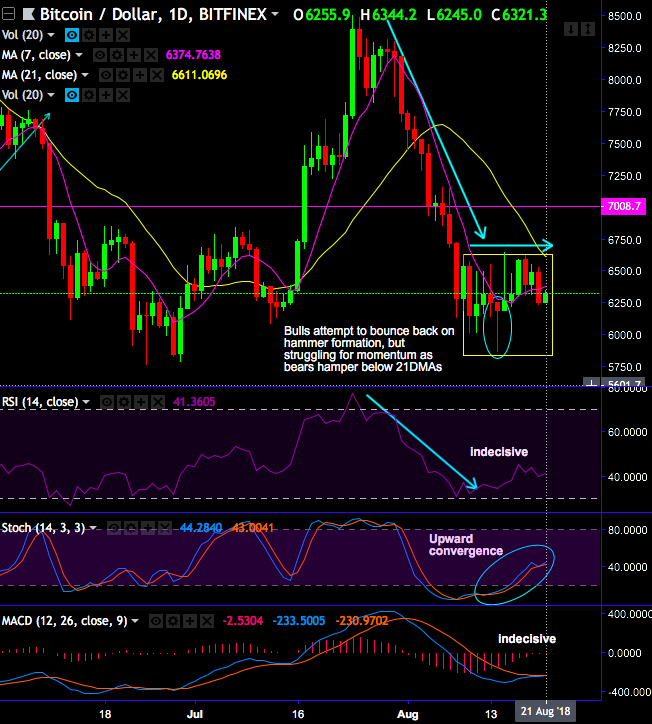Click the open price value O 6255.9
This screenshot has height=724, width=652.
tap(322, 15)
